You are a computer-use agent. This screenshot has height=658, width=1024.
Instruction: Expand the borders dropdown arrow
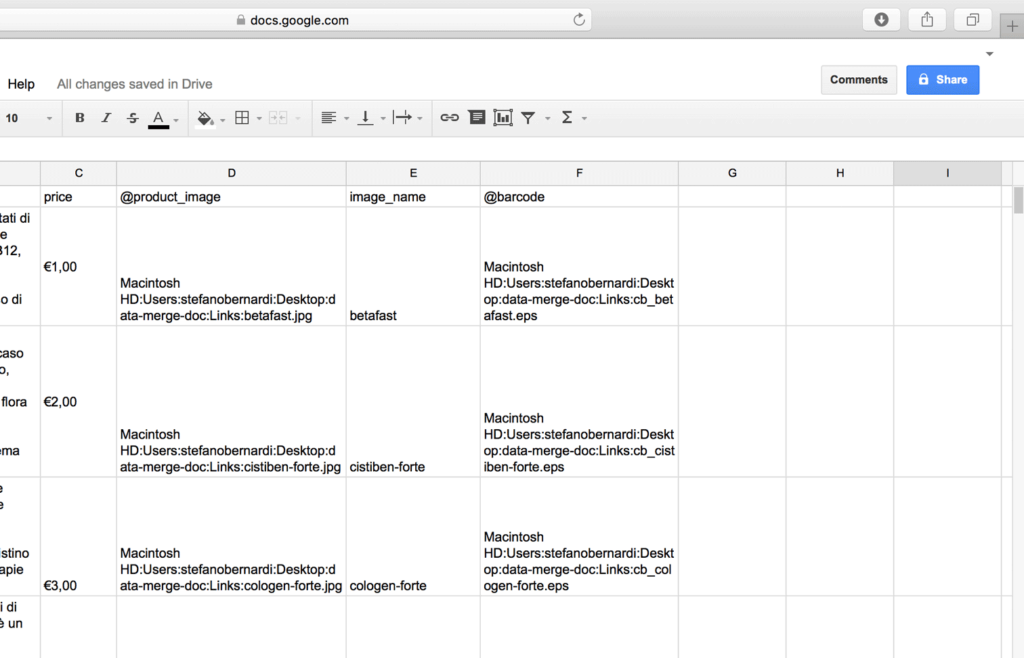pos(259,119)
